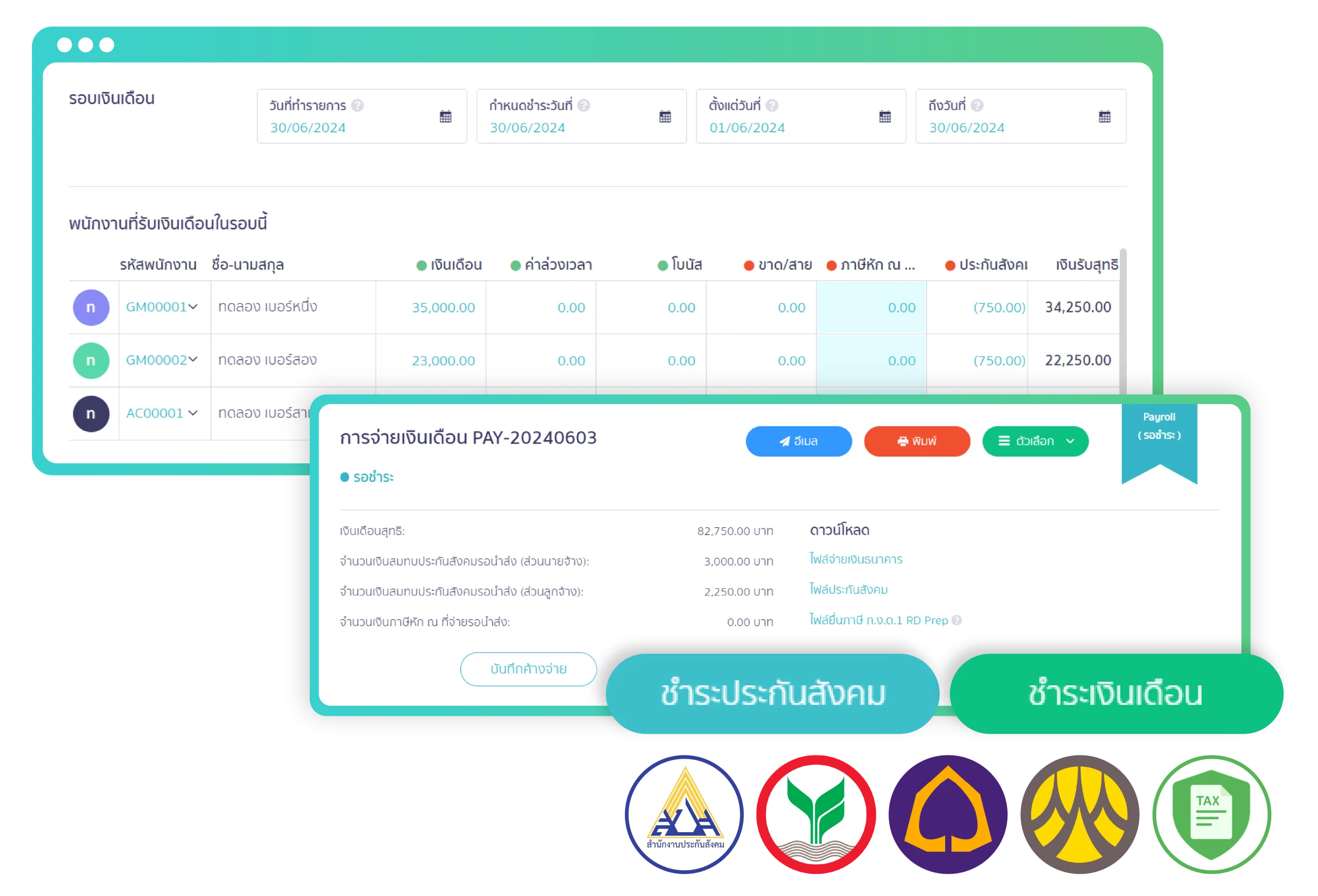1318x896 pixels.
Task: Click the green ชำระเงินเดือน button
Action: (1116, 693)
